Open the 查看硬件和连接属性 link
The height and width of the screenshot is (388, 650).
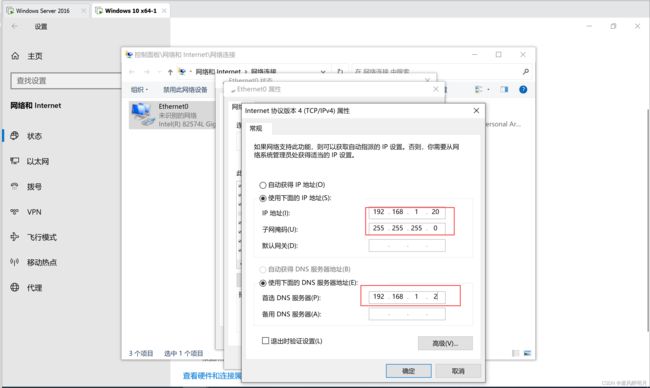point(213,376)
